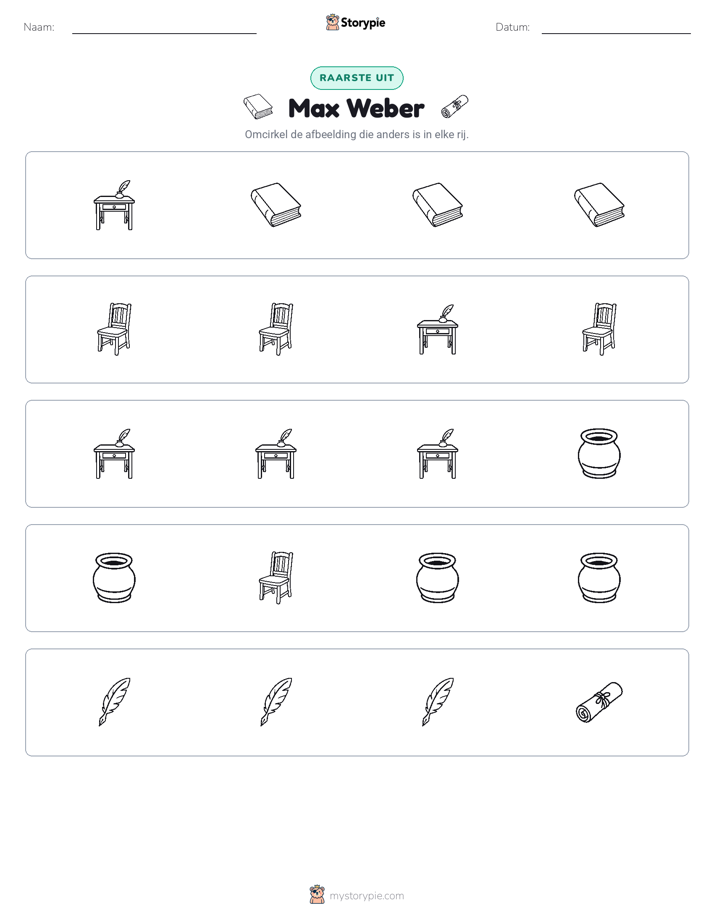Open the mystorypie.com footer link
Screen dimensions: 714x924
pyautogui.click(x=357, y=895)
